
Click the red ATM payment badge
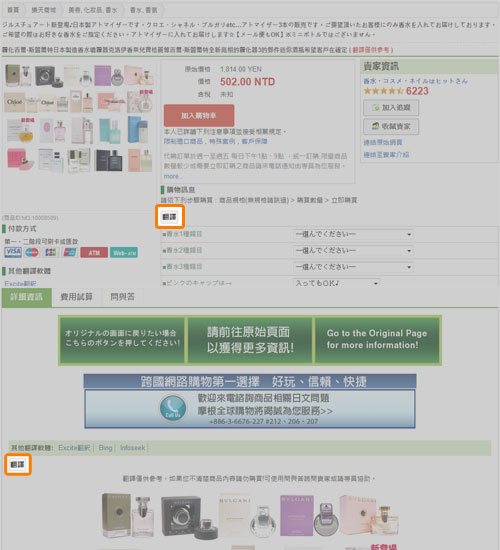[x=94, y=253]
